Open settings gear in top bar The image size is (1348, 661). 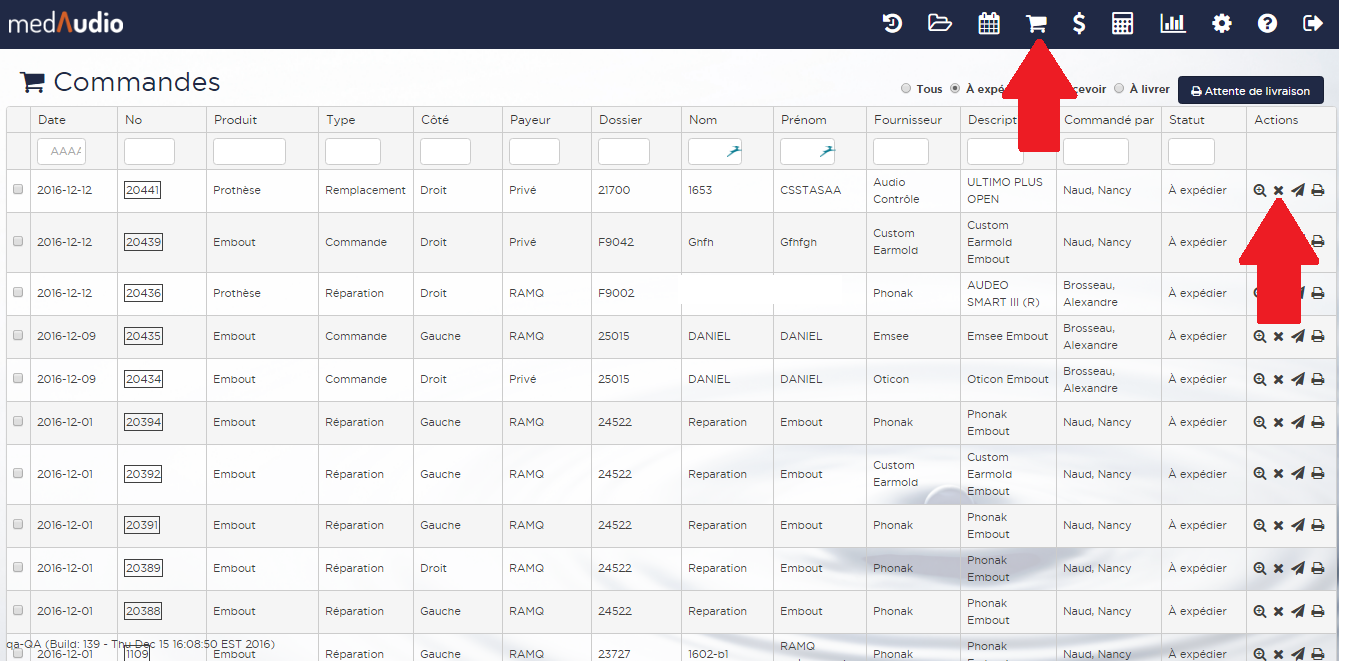1221,23
